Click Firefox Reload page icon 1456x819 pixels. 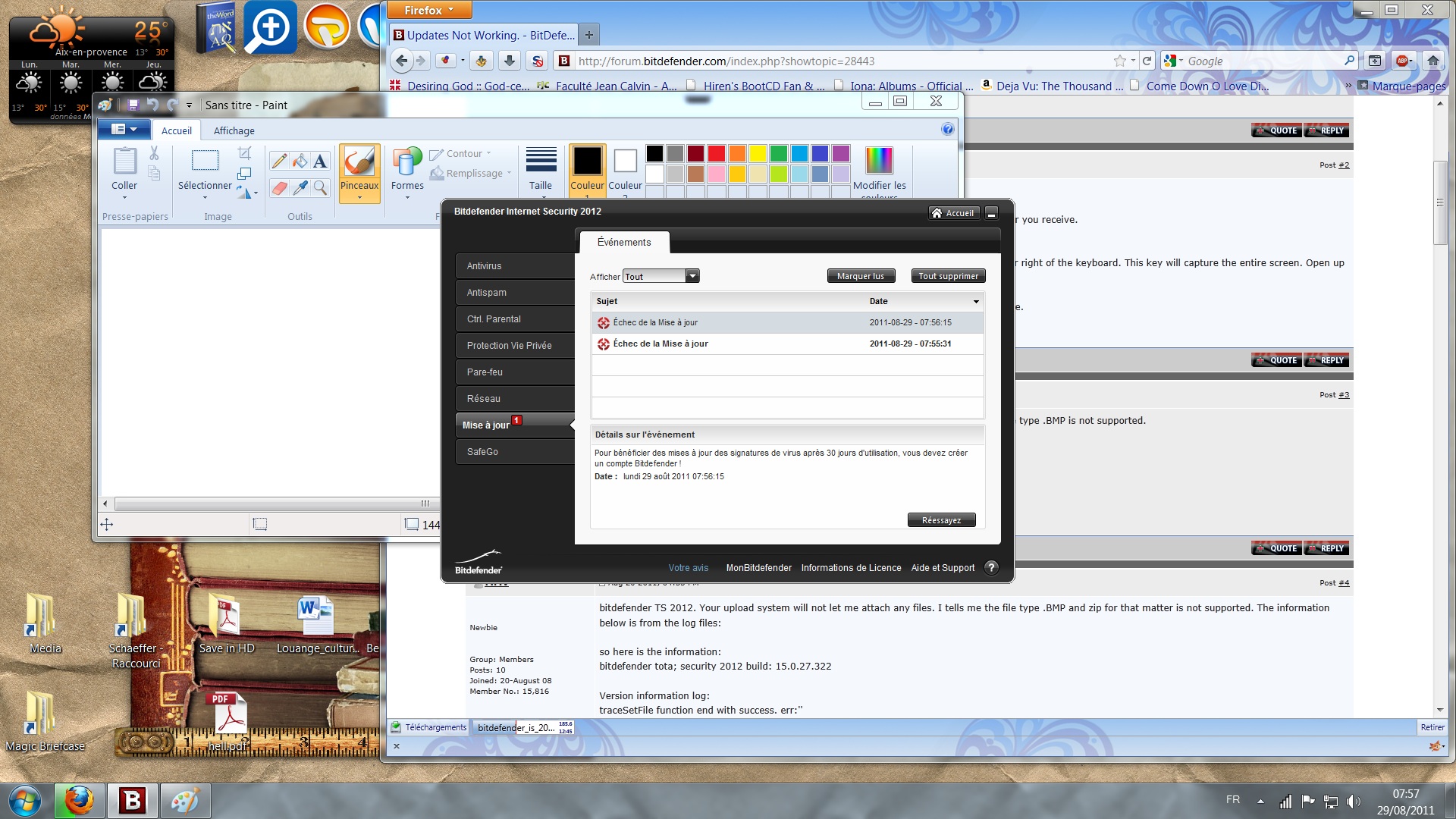coord(1147,61)
